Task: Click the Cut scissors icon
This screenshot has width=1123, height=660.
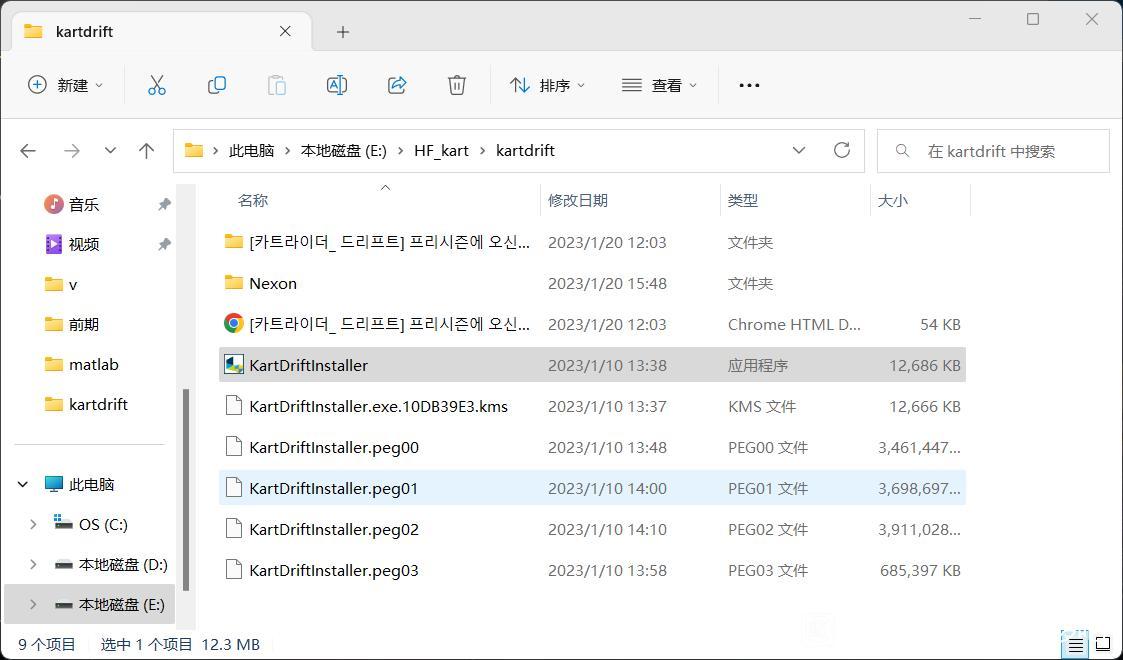Action: (x=156, y=85)
